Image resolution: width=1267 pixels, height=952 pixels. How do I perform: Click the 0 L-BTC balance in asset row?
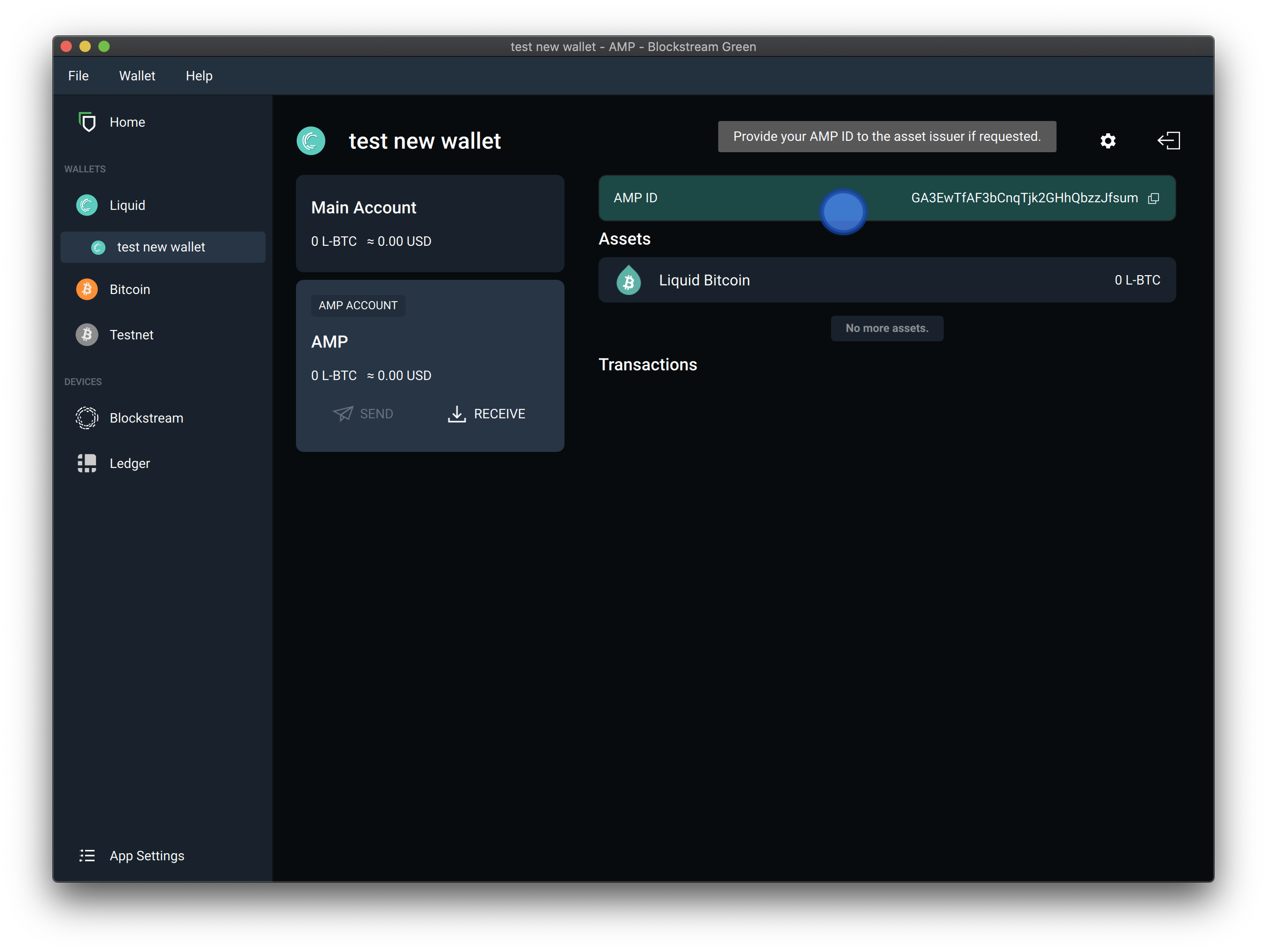(x=1137, y=280)
